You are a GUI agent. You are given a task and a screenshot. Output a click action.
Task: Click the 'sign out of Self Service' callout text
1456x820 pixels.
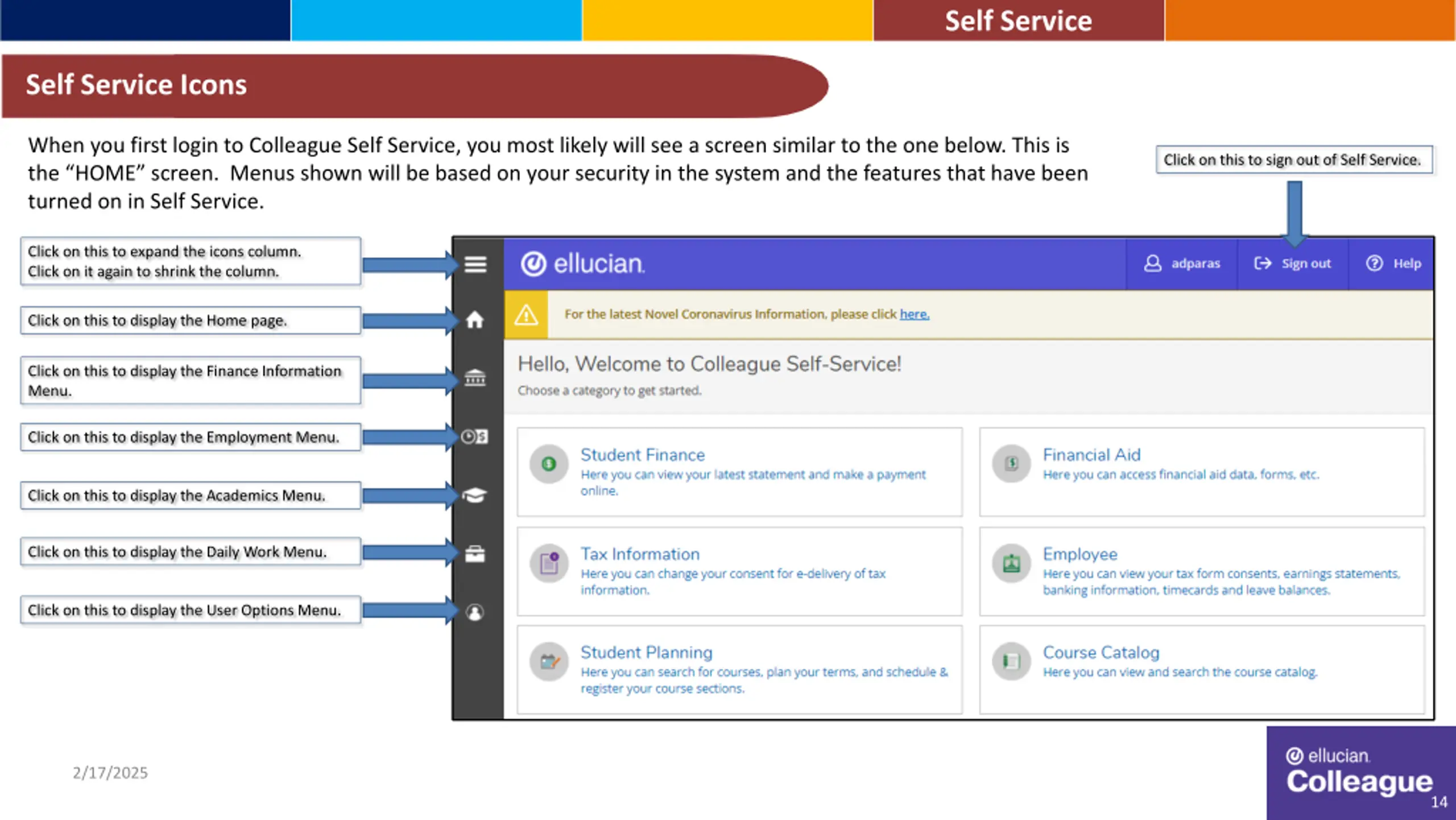coord(1292,160)
